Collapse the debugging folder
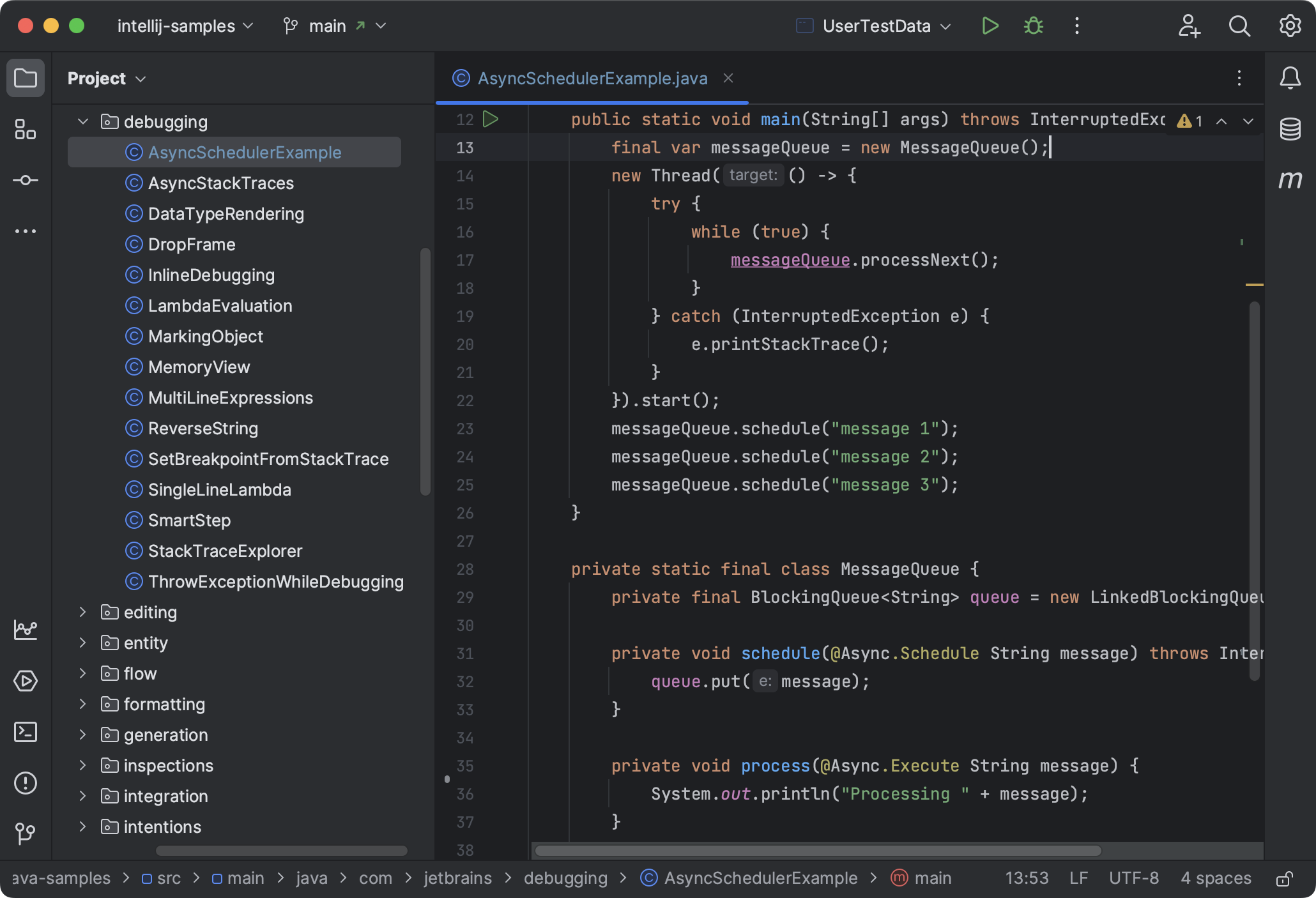Screen dimensions: 1316x898 click(82, 121)
